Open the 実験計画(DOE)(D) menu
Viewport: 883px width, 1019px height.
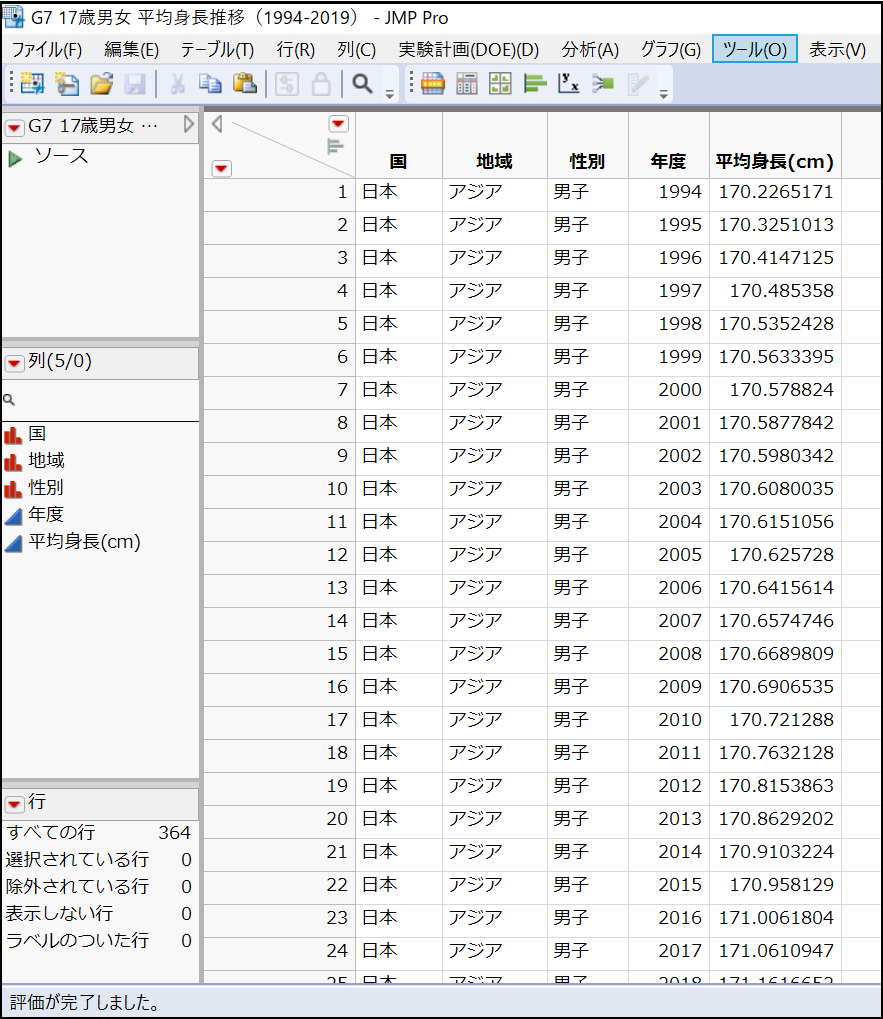tap(469, 49)
